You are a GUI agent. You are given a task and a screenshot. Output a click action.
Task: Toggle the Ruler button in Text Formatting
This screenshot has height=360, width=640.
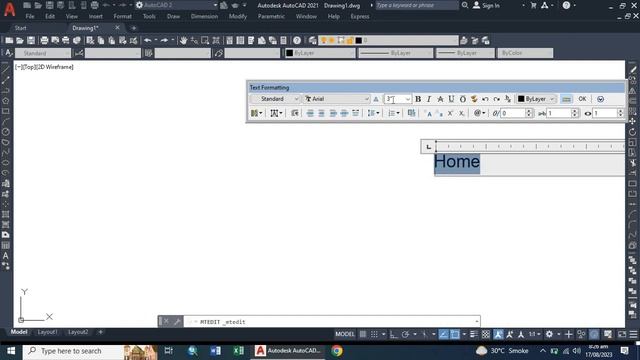[566, 99]
